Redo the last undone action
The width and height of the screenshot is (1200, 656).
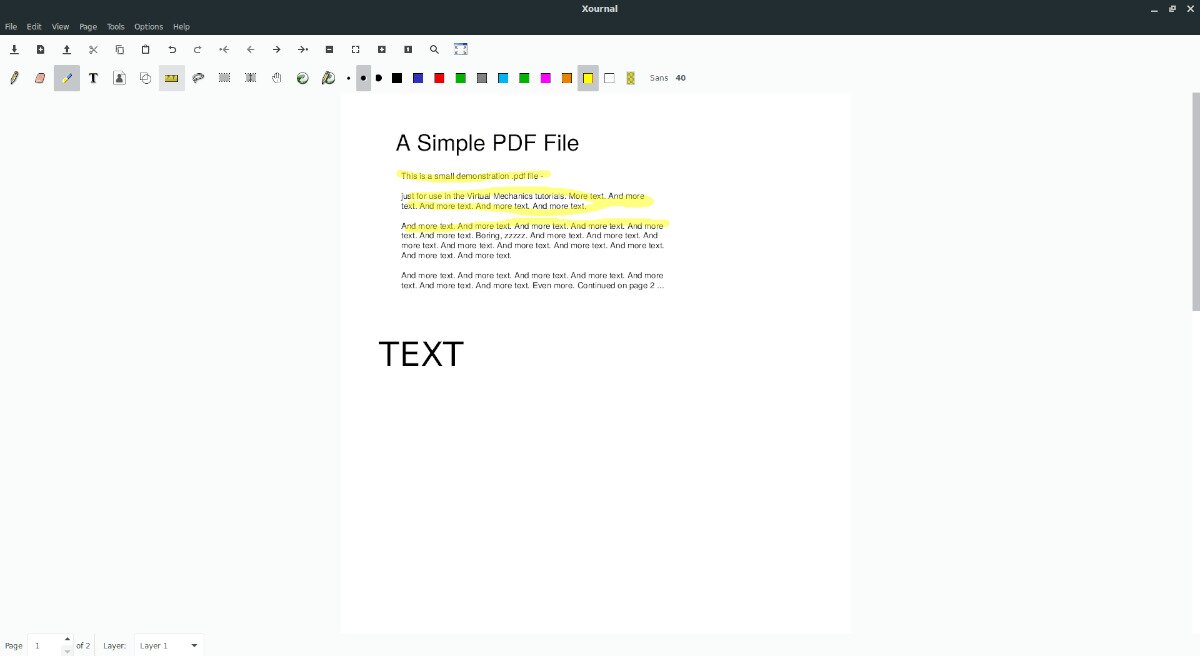coord(198,49)
